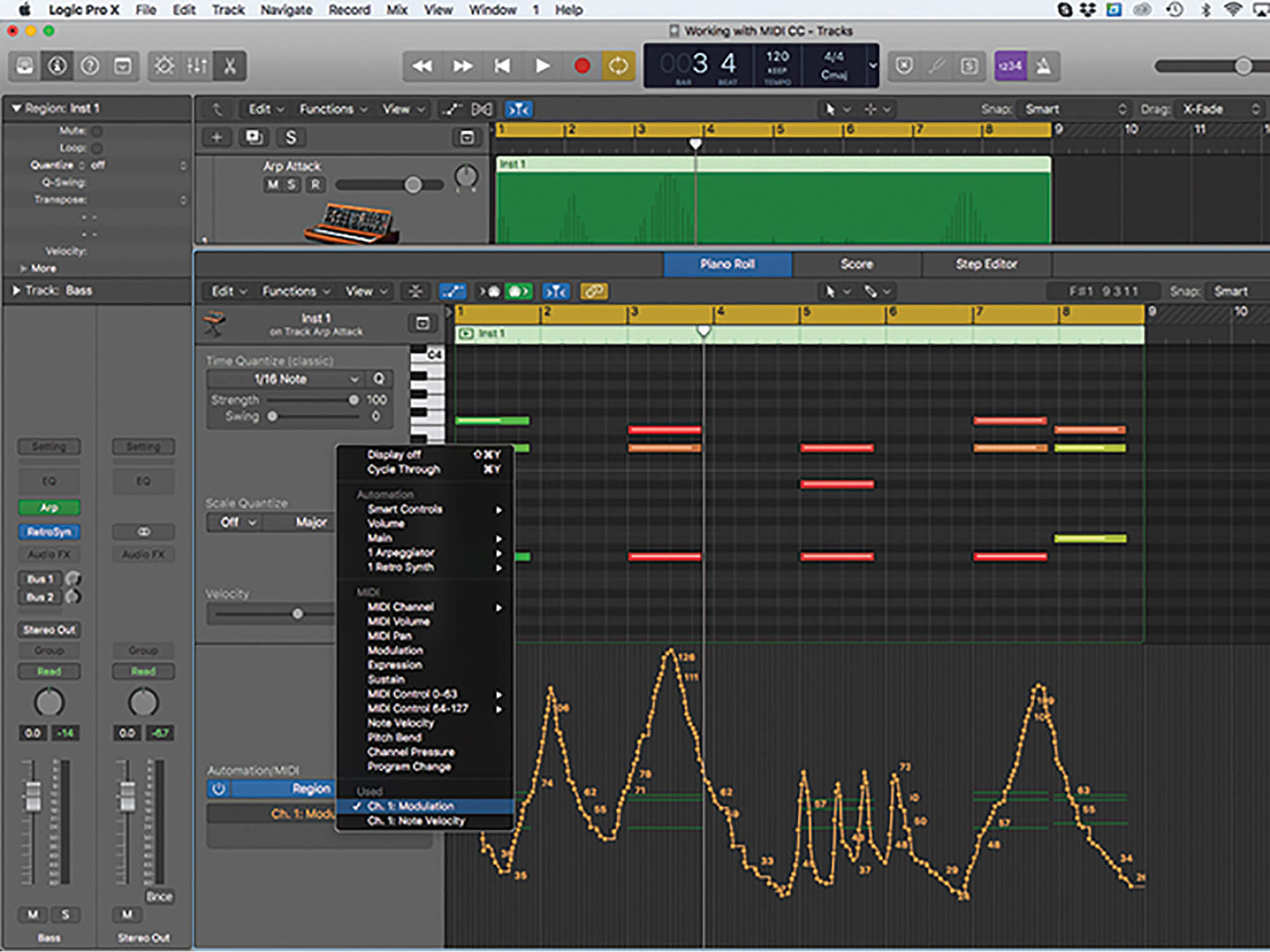Click the Catch Playhead icon in Piano Roll
Image resolution: width=1270 pixels, height=952 pixels.
coord(556,291)
